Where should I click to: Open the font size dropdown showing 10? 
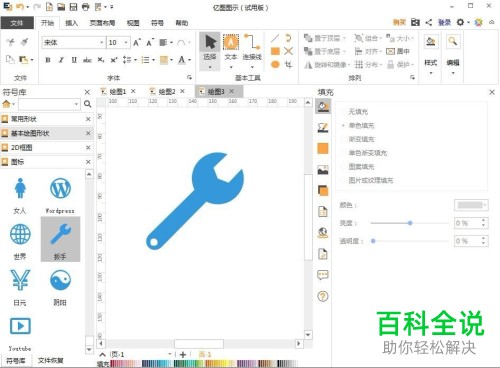click(x=126, y=42)
